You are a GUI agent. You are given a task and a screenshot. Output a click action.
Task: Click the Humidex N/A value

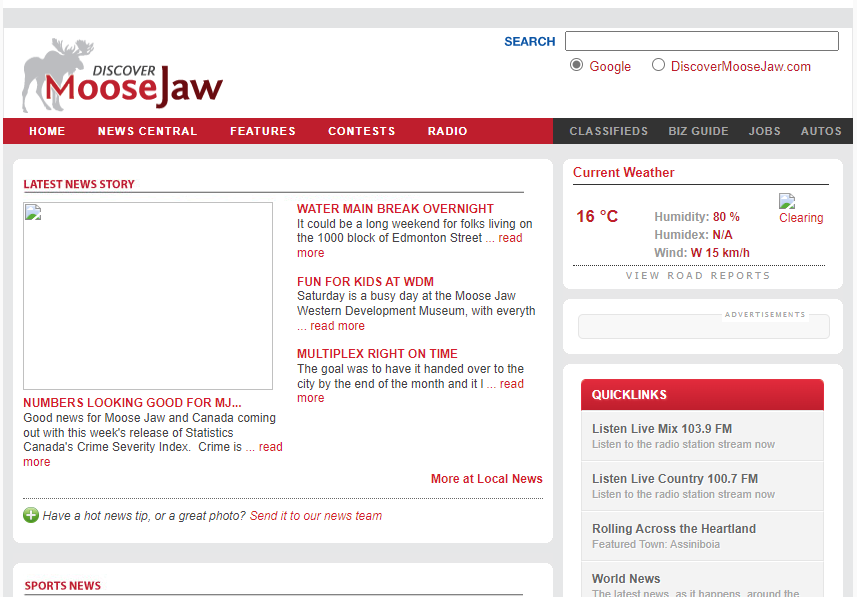click(723, 235)
